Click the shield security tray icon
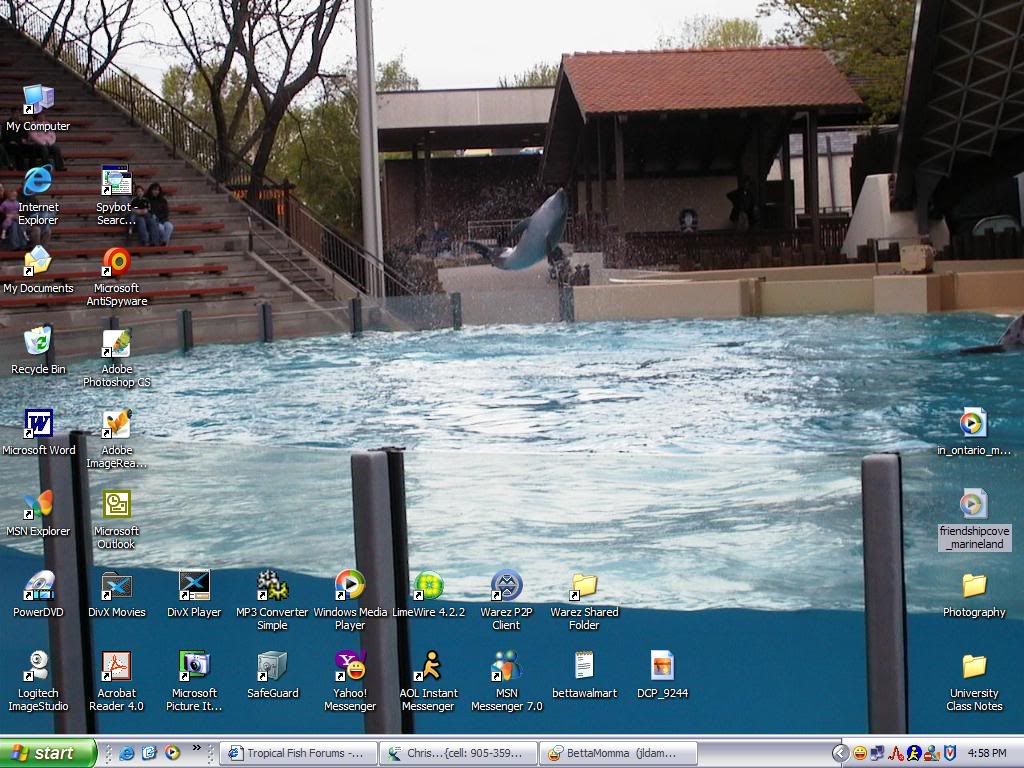The image size is (1024, 768). pos(950,754)
